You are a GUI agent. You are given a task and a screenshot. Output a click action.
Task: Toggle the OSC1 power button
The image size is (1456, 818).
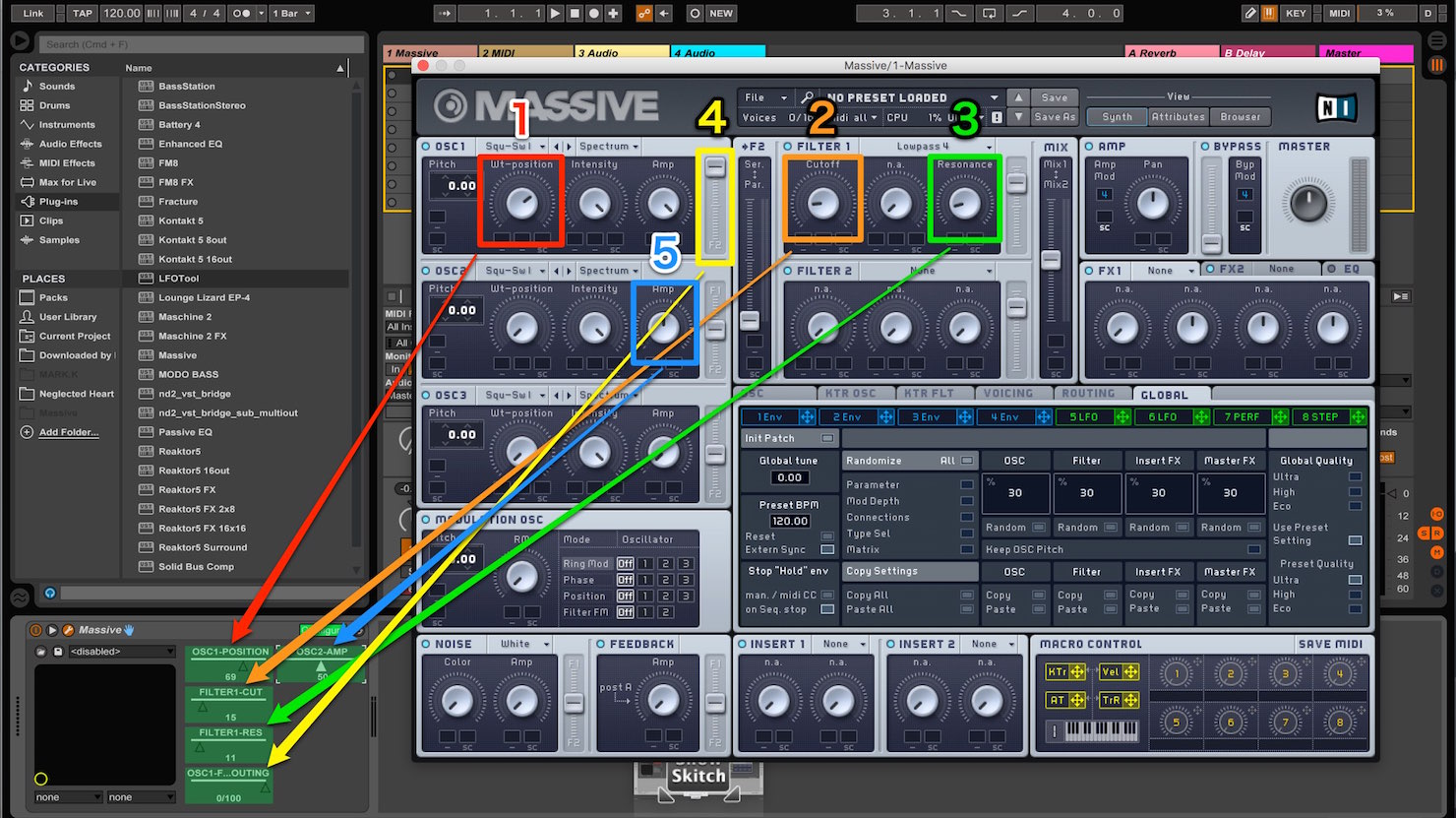pos(426,147)
